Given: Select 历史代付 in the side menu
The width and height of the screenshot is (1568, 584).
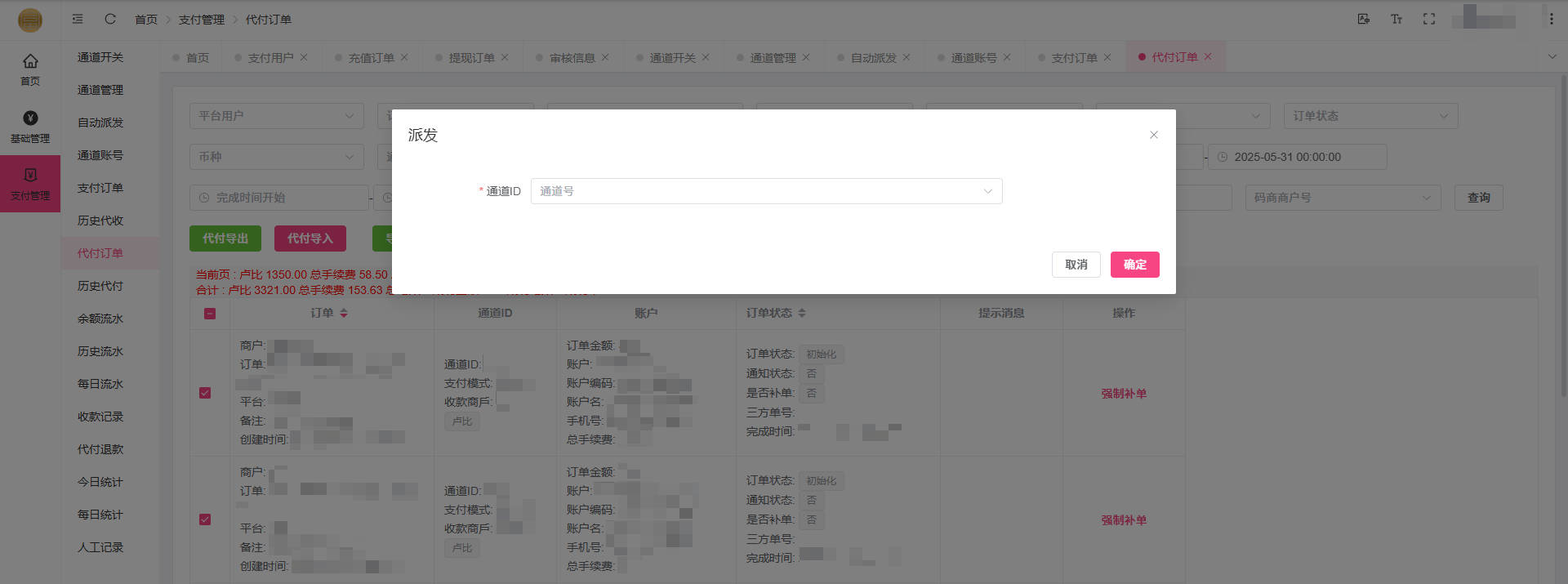Looking at the screenshot, I should point(100,286).
